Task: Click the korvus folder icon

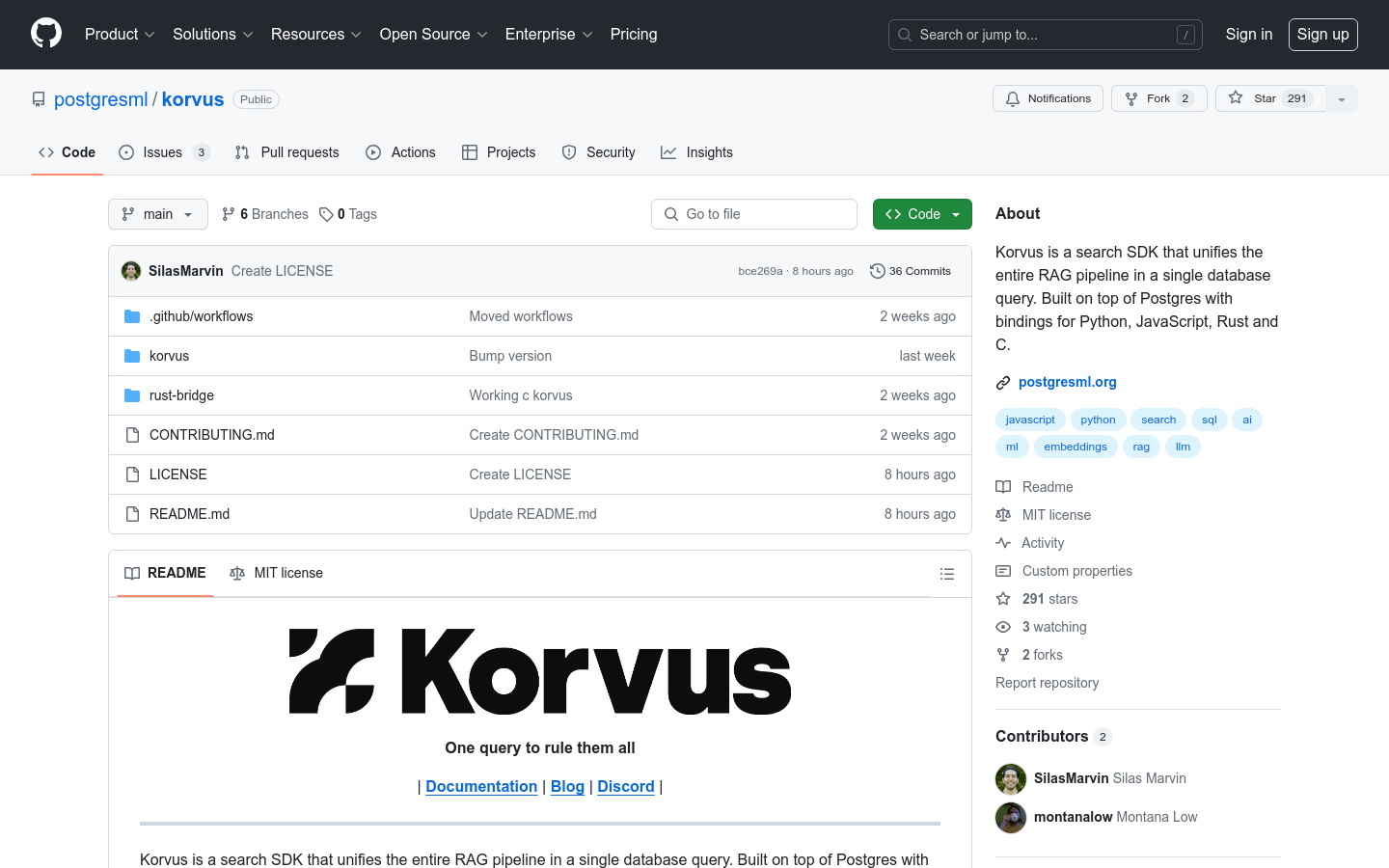Action: [x=132, y=356]
